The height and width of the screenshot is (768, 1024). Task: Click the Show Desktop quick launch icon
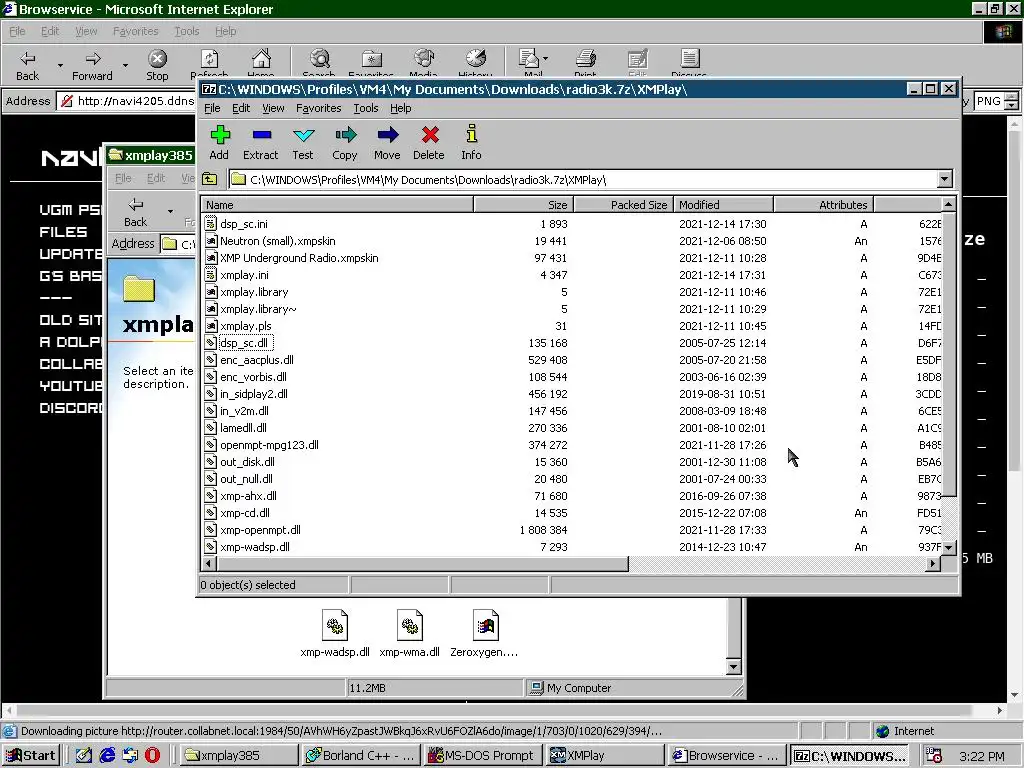point(84,755)
